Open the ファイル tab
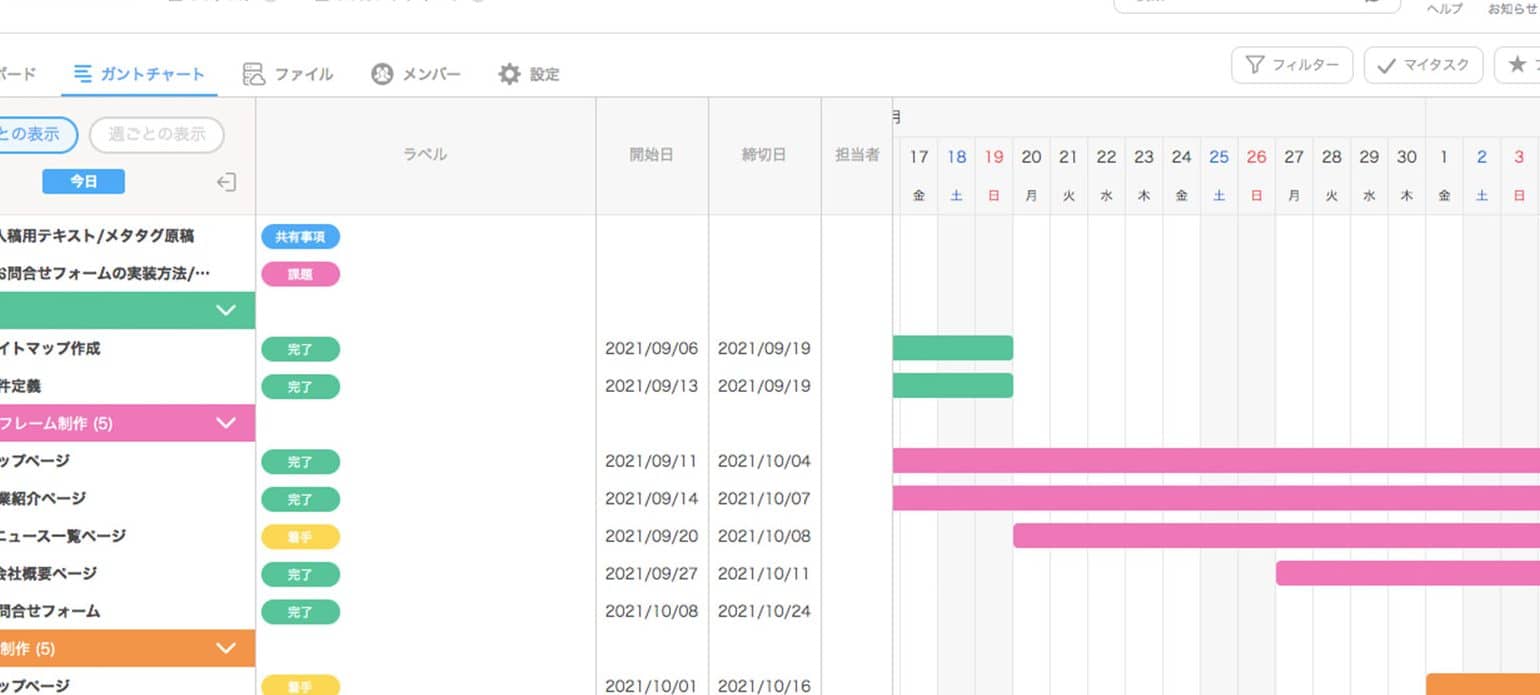This screenshot has height=695, width=1540. point(303,74)
